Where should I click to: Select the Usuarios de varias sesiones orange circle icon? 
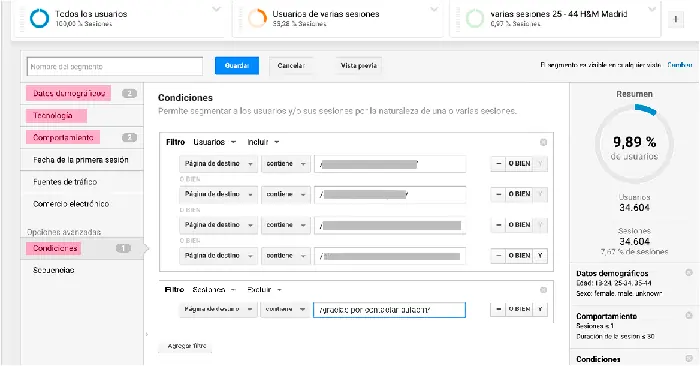(x=257, y=18)
